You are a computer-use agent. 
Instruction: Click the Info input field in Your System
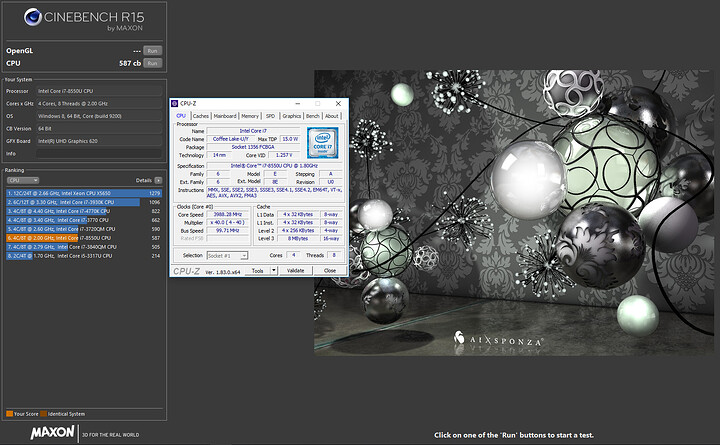point(99,153)
